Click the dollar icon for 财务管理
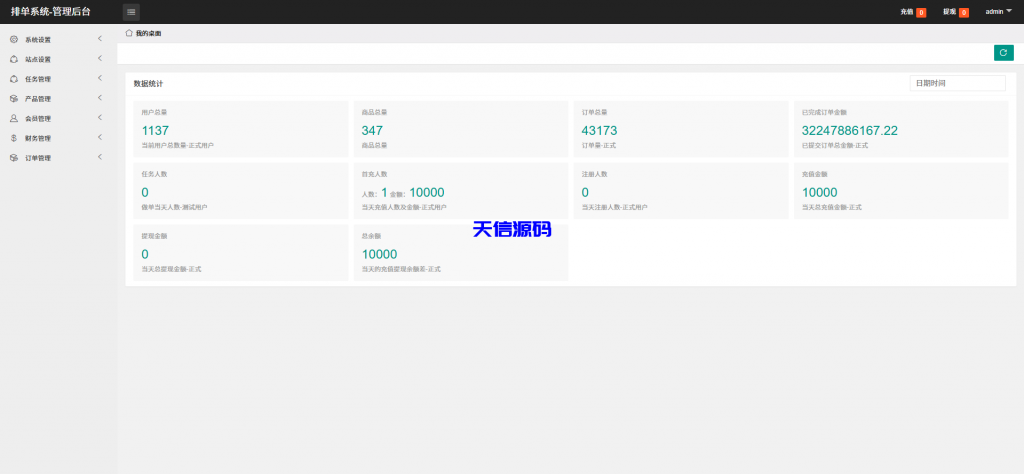 click(x=13, y=138)
